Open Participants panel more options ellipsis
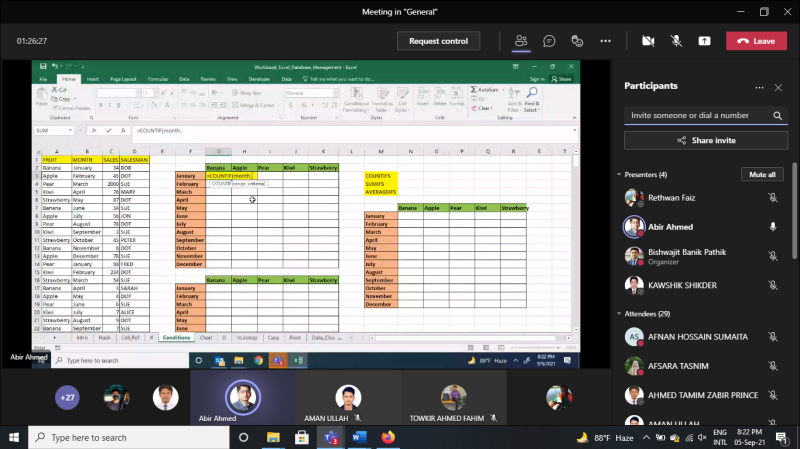Viewport: 800px width, 449px height. pyautogui.click(x=759, y=87)
